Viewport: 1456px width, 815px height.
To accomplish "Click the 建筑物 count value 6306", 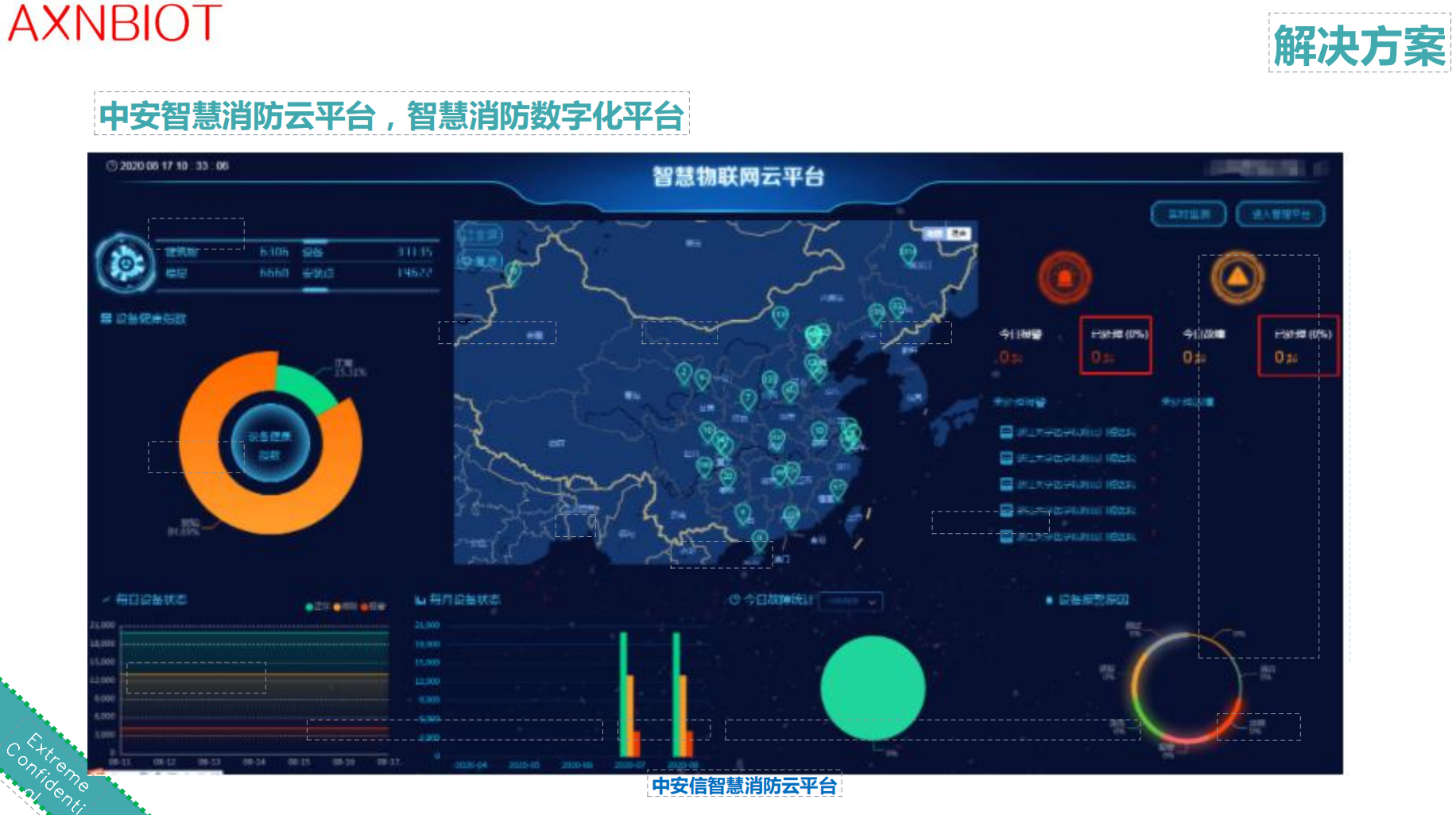I will coord(274,252).
